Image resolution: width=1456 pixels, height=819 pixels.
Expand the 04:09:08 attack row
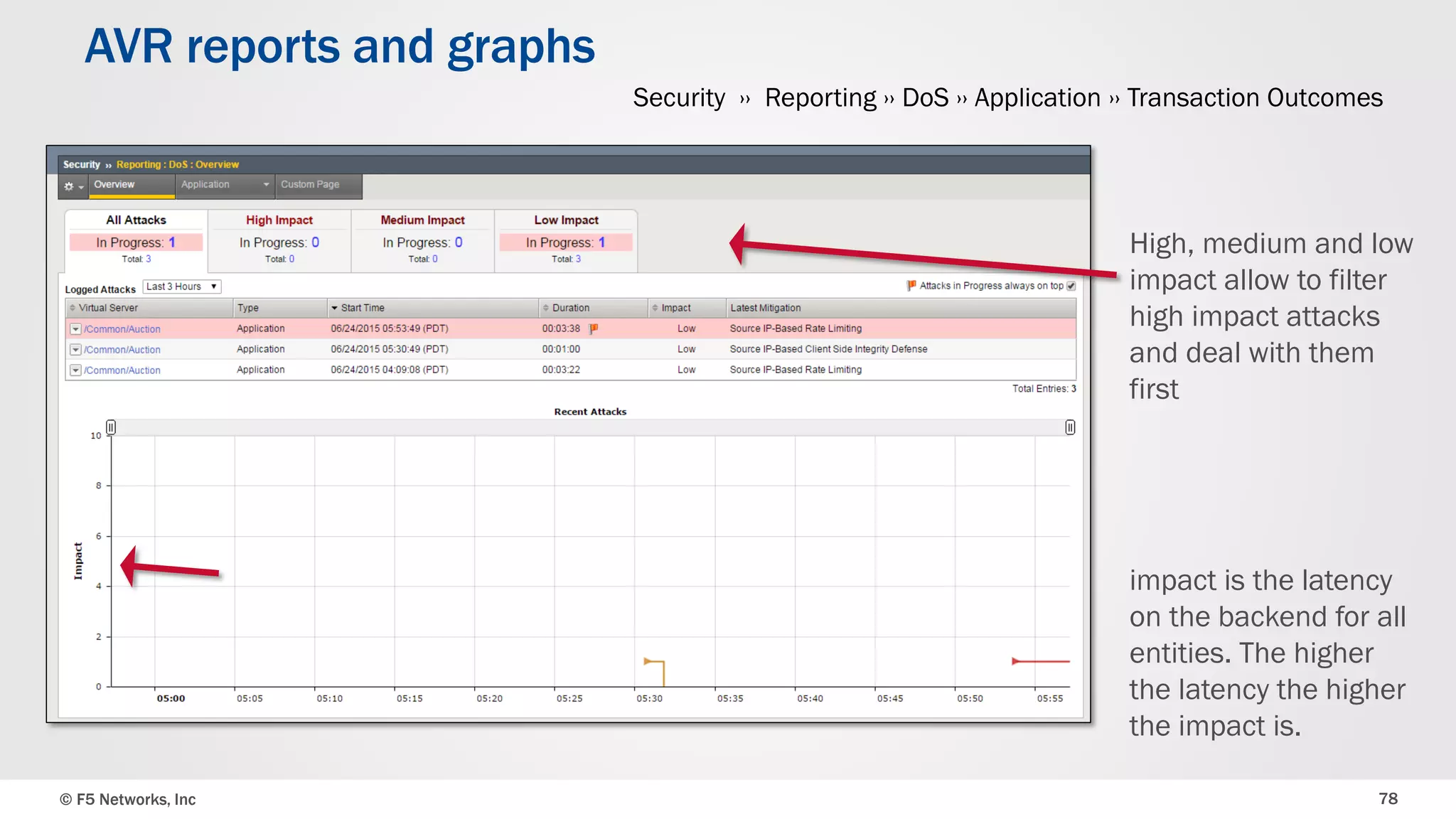(x=75, y=370)
